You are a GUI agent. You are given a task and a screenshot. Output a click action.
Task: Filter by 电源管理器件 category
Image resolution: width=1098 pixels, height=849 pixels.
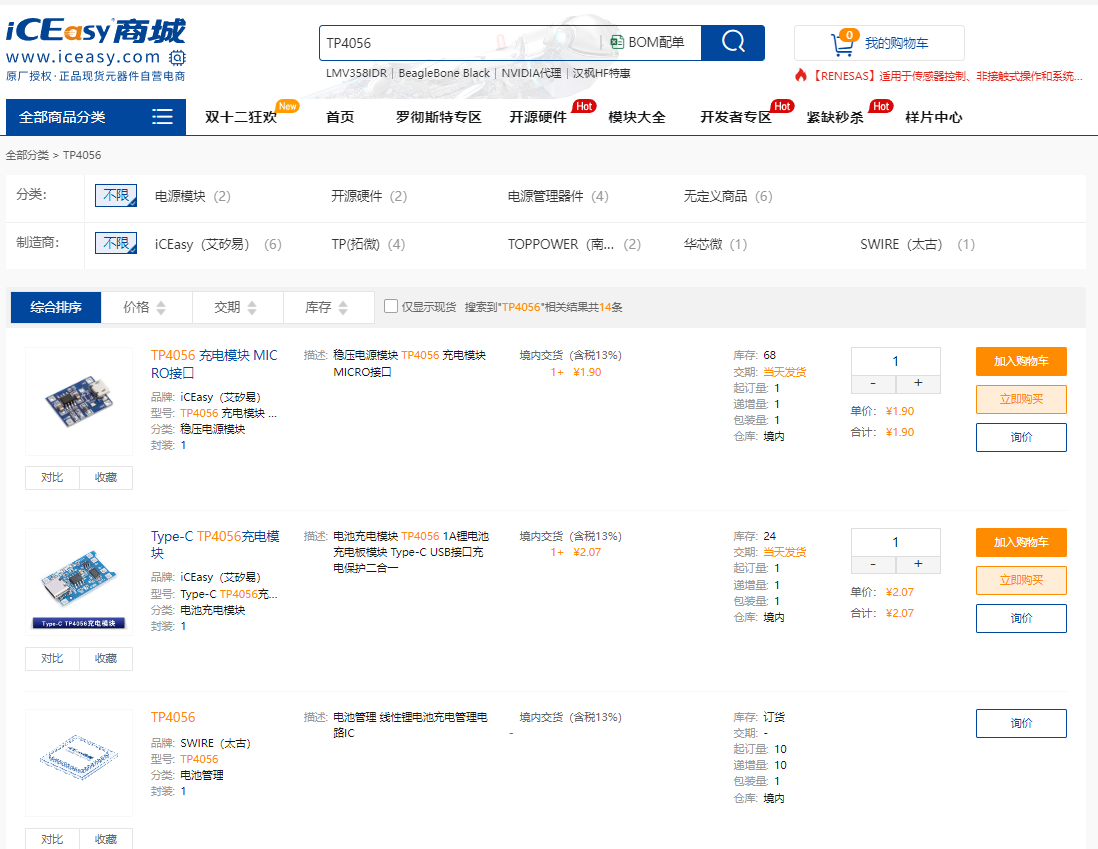coord(558,196)
